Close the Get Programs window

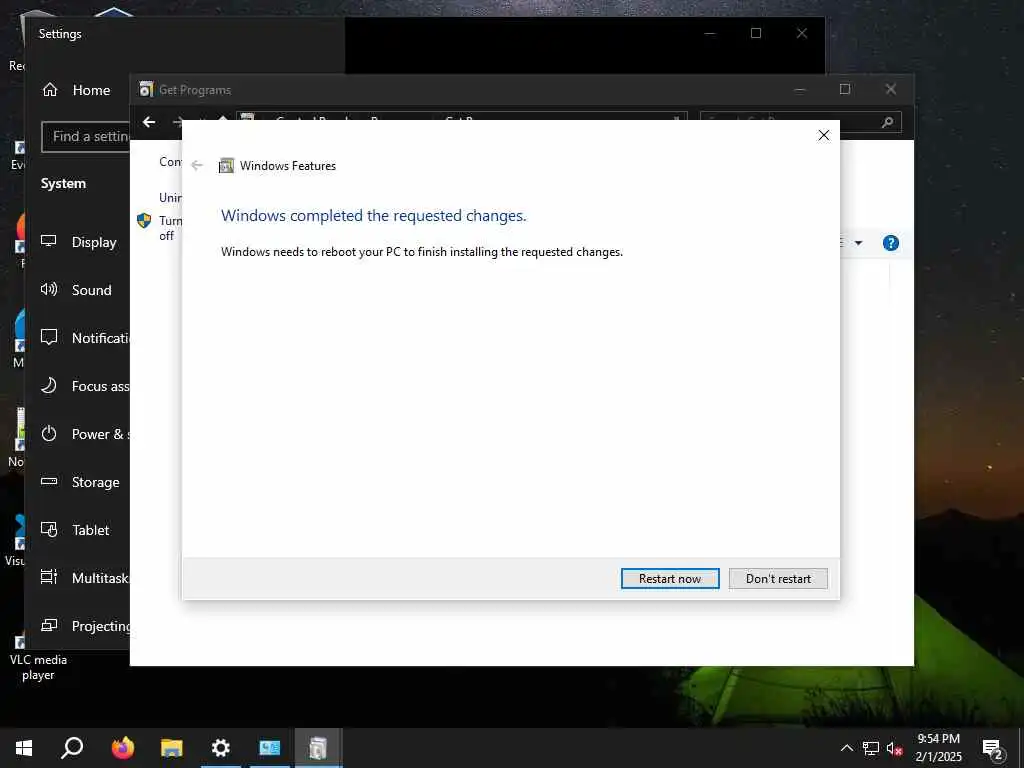(890, 89)
